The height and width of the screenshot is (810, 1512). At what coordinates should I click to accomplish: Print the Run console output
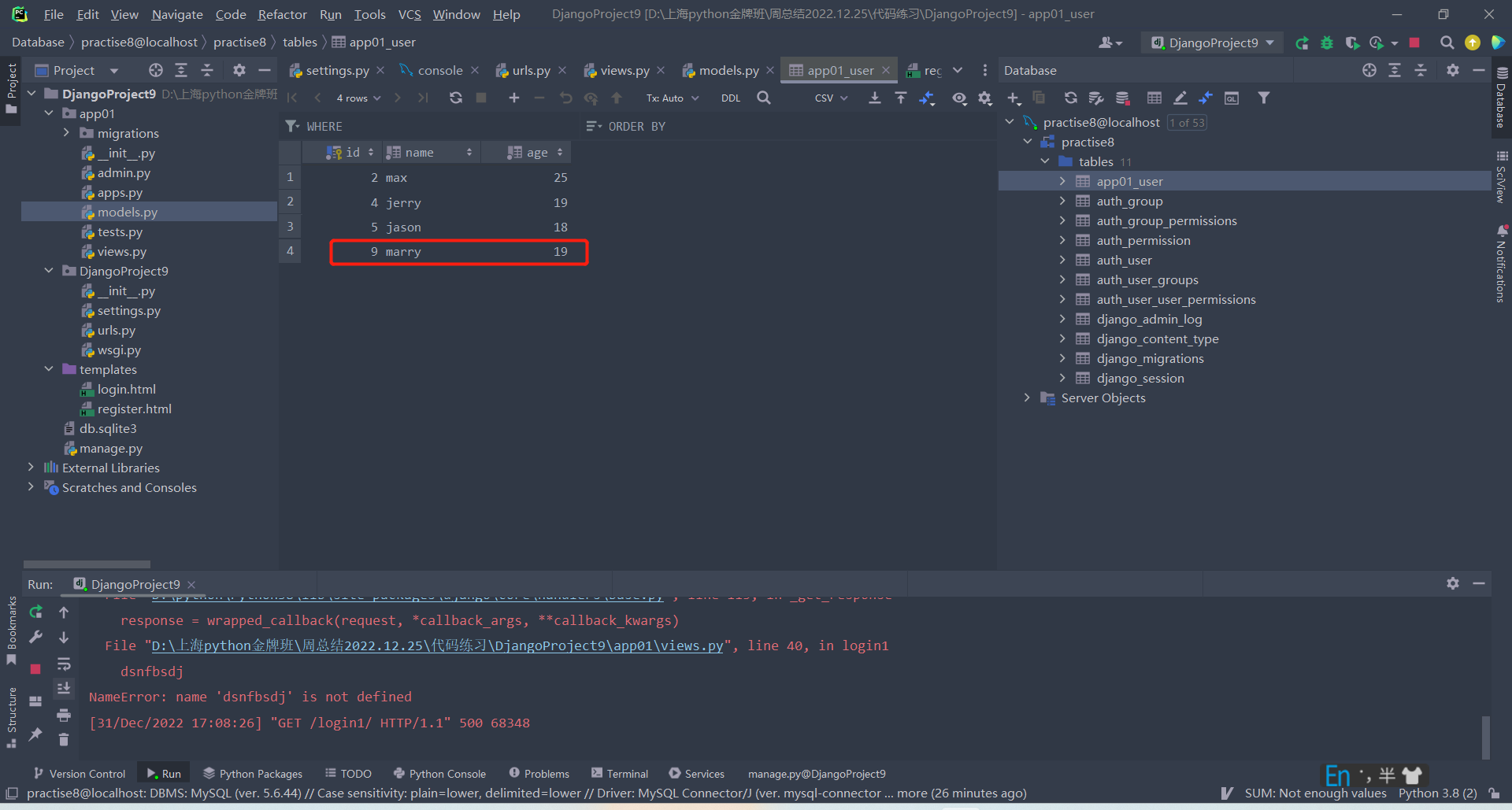[64, 715]
